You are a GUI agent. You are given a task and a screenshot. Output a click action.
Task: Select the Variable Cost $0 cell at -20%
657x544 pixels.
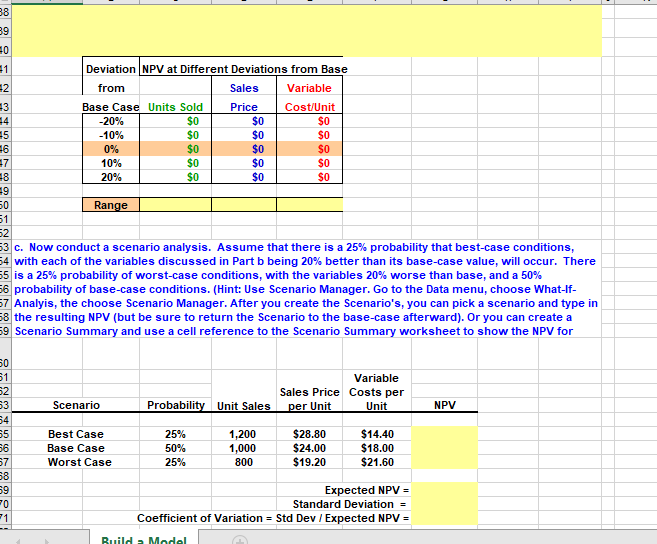(310, 121)
